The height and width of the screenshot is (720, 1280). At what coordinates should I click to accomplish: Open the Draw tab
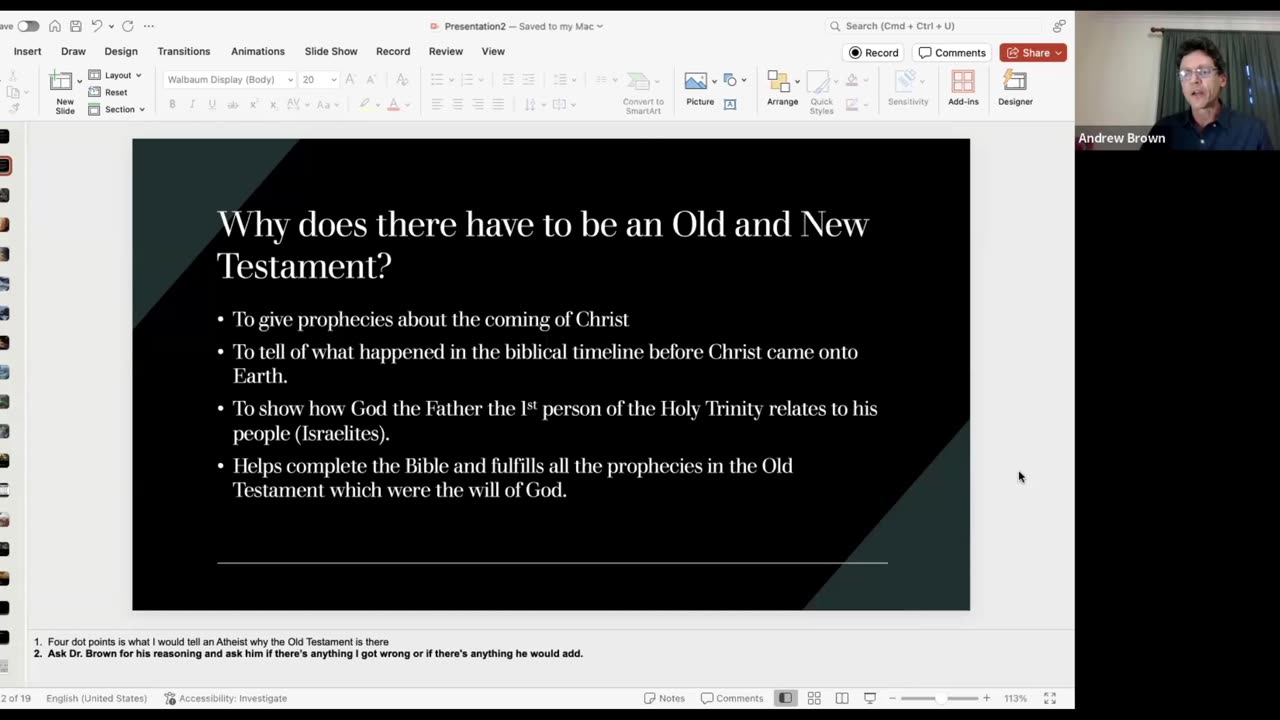pyautogui.click(x=73, y=51)
